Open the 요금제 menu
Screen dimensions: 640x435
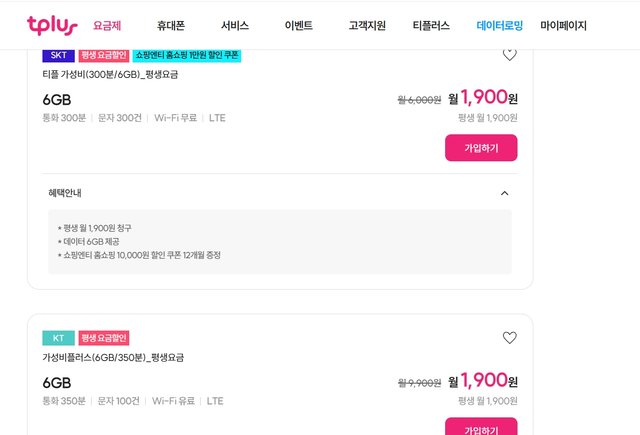[x=107, y=26]
